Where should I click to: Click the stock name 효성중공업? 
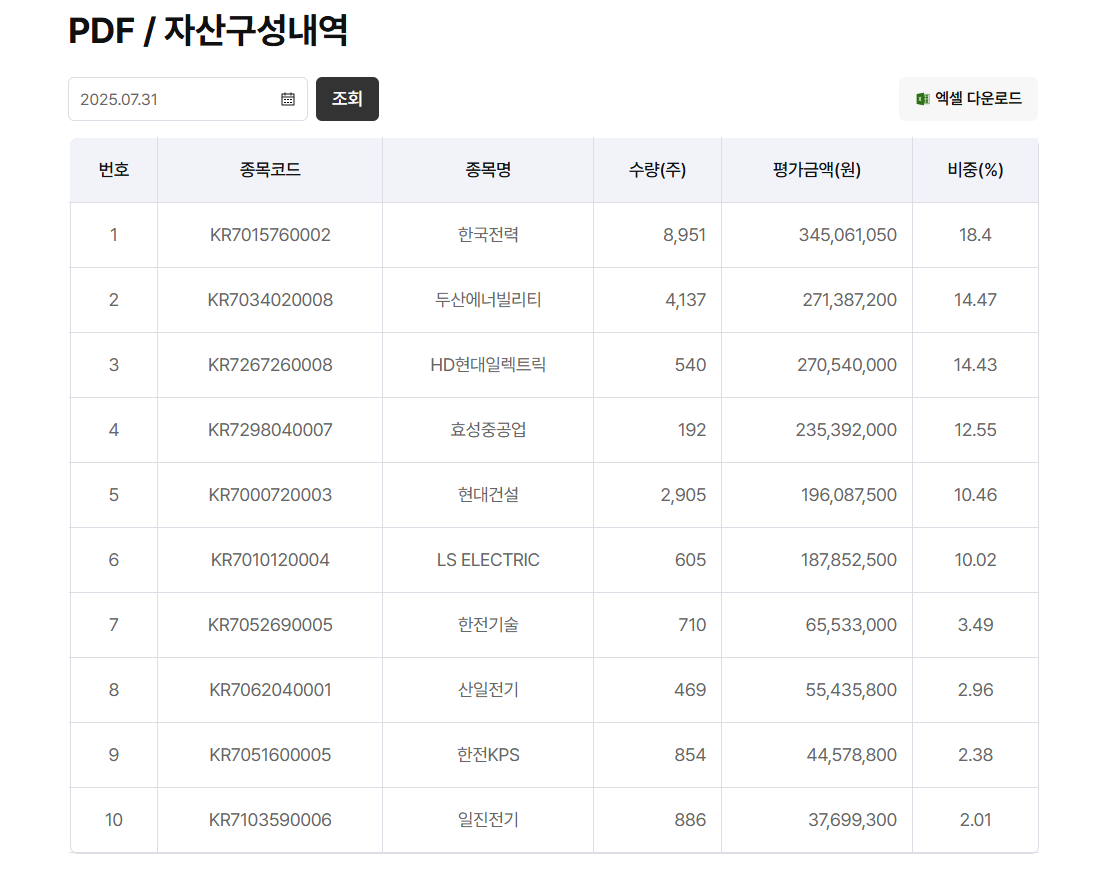(488, 430)
